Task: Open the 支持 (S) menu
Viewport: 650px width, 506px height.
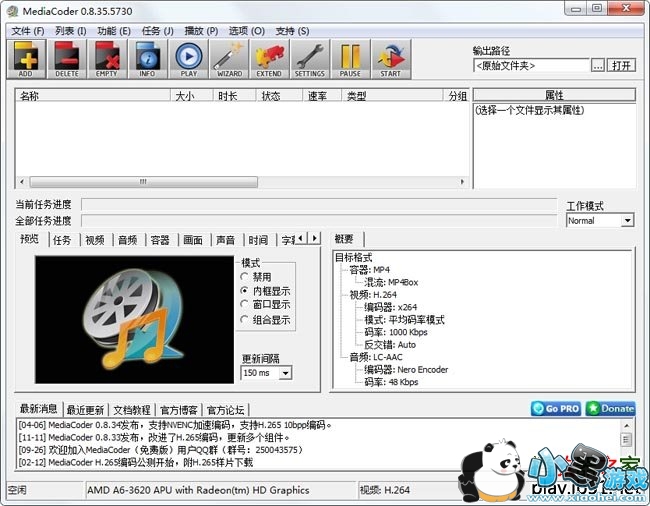Action: (x=292, y=31)
